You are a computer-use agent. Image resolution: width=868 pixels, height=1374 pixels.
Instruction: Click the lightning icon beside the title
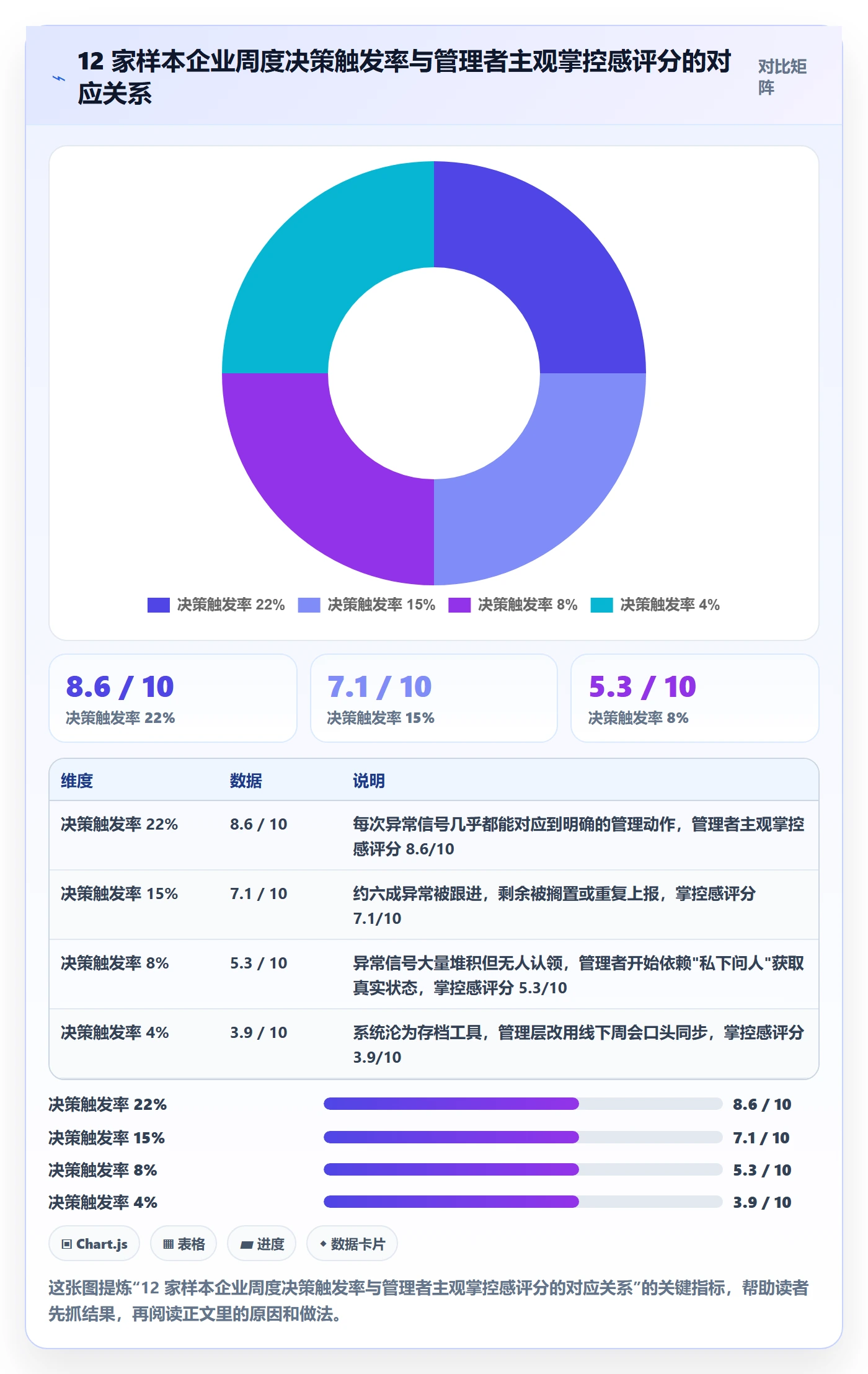58,78
